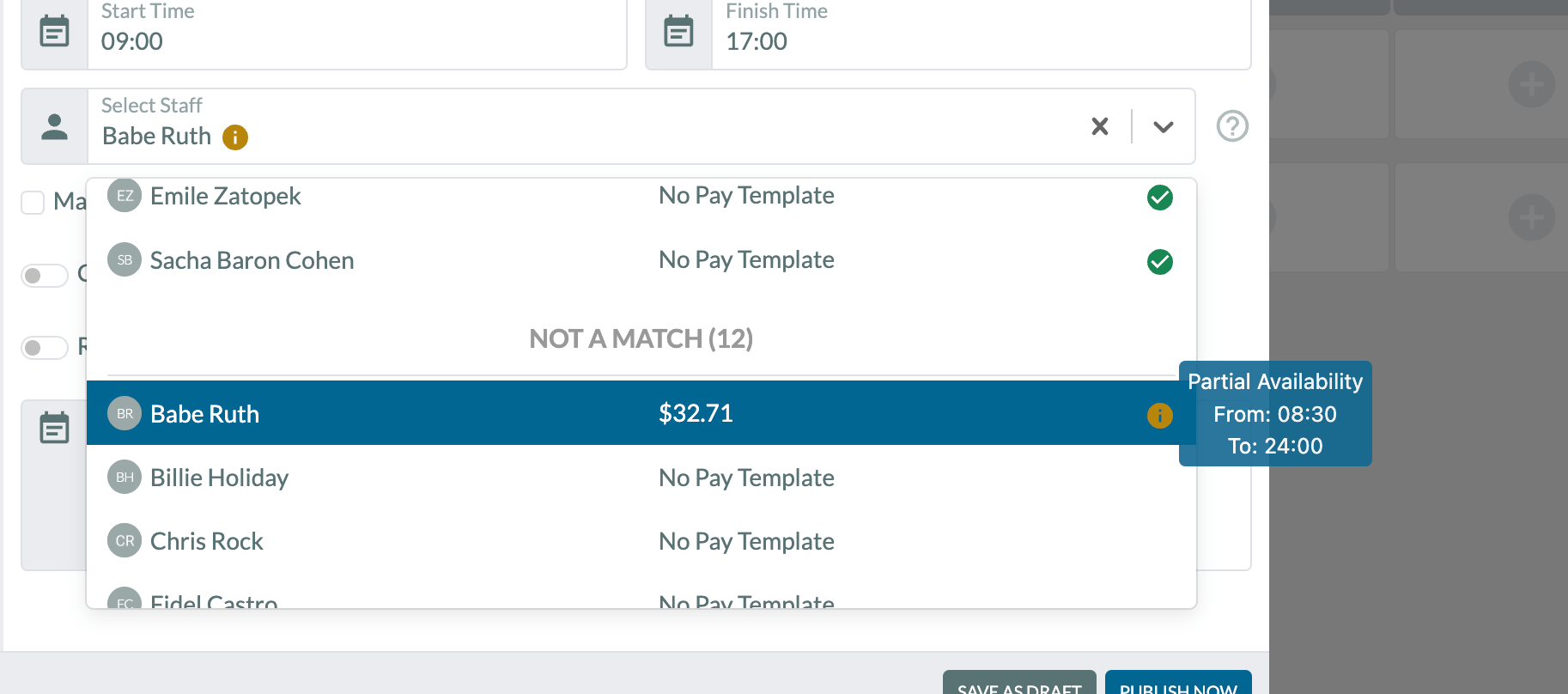This screenshot has height=694, width=1568.
Task: Toggle the first switch under the checkbox
Action: tap(45, 276)
